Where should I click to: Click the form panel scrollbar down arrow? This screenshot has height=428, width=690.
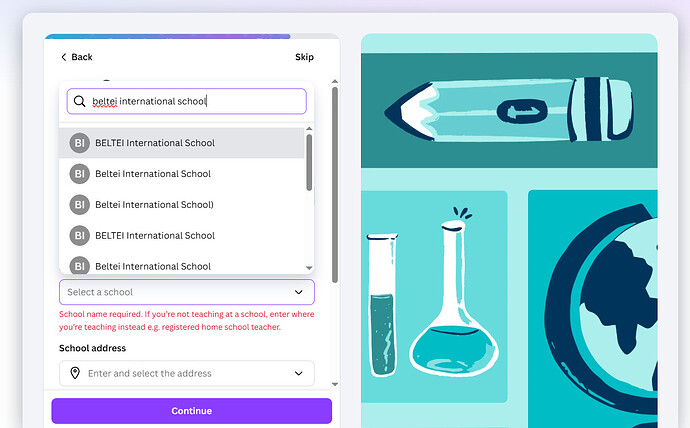[335, 384]
